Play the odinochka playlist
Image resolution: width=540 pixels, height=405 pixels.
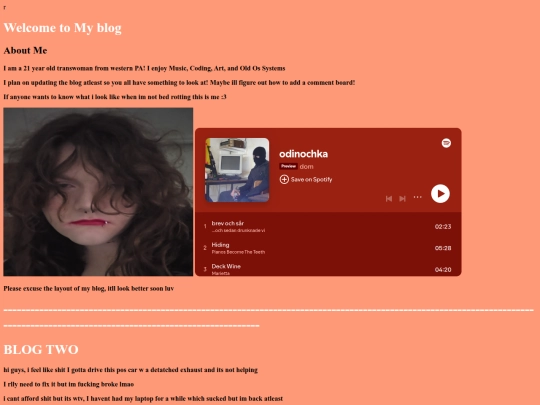click(440, 194)
